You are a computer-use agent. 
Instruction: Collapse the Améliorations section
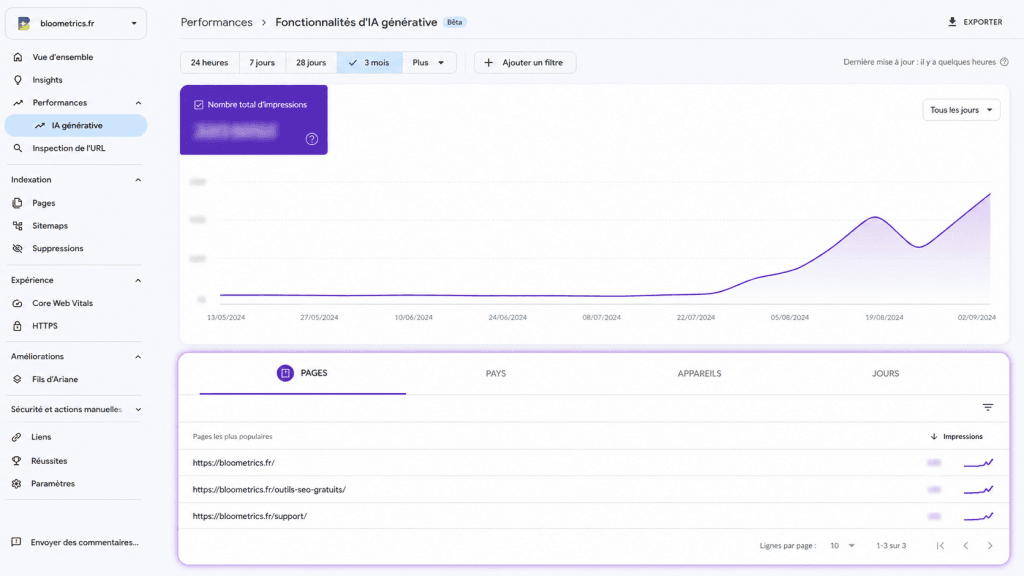[138, 357]
